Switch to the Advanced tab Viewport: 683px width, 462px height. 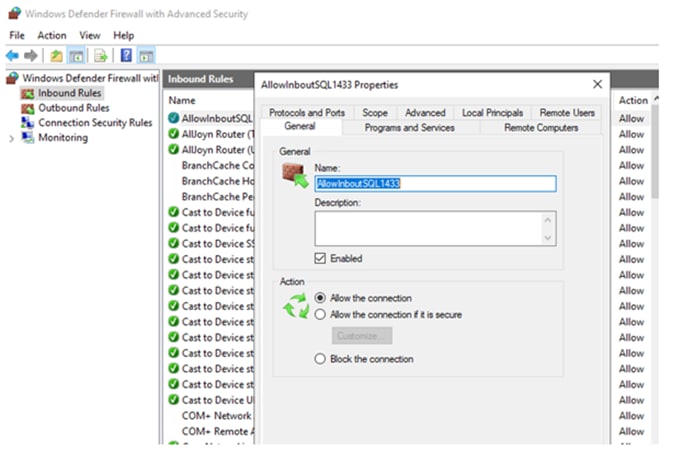tap(426, 113)
